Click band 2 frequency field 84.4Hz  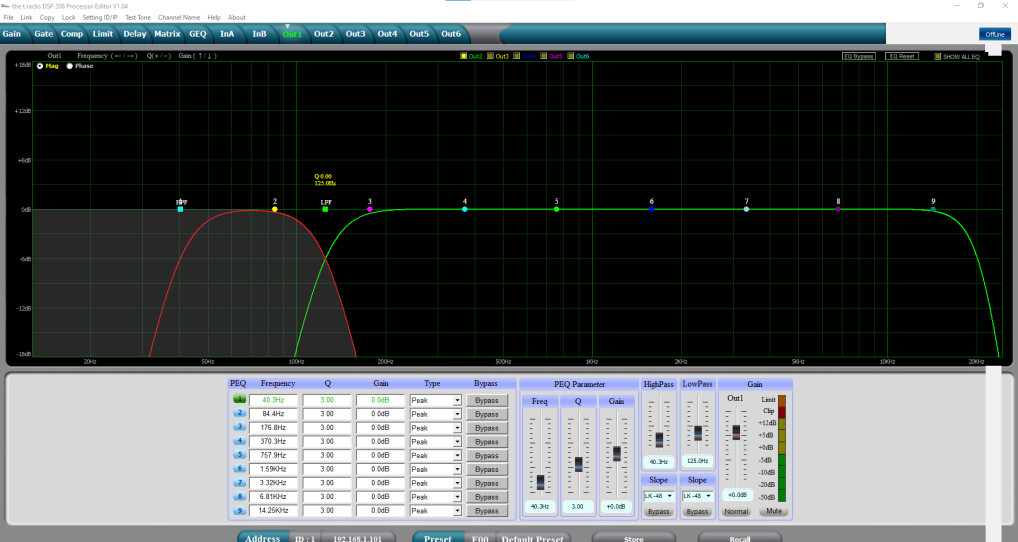coord(273,414)
